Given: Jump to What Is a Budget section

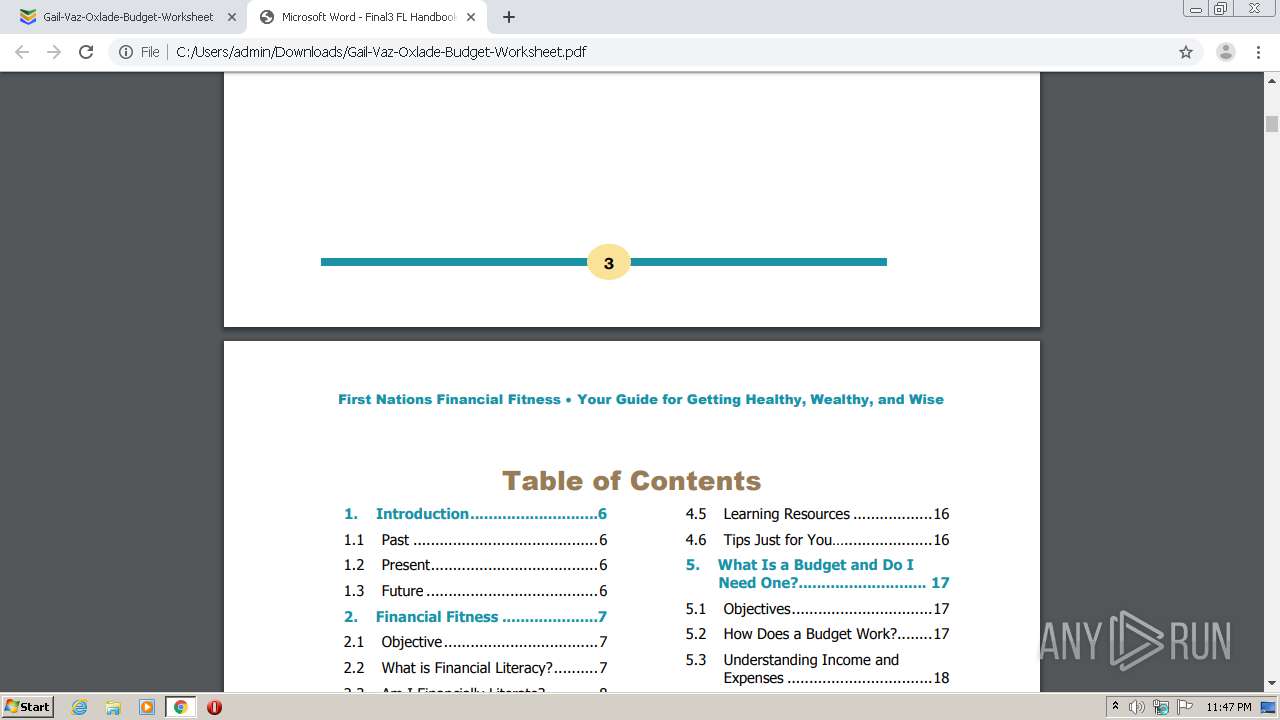Looking at the screenshot, I should 817,574.
